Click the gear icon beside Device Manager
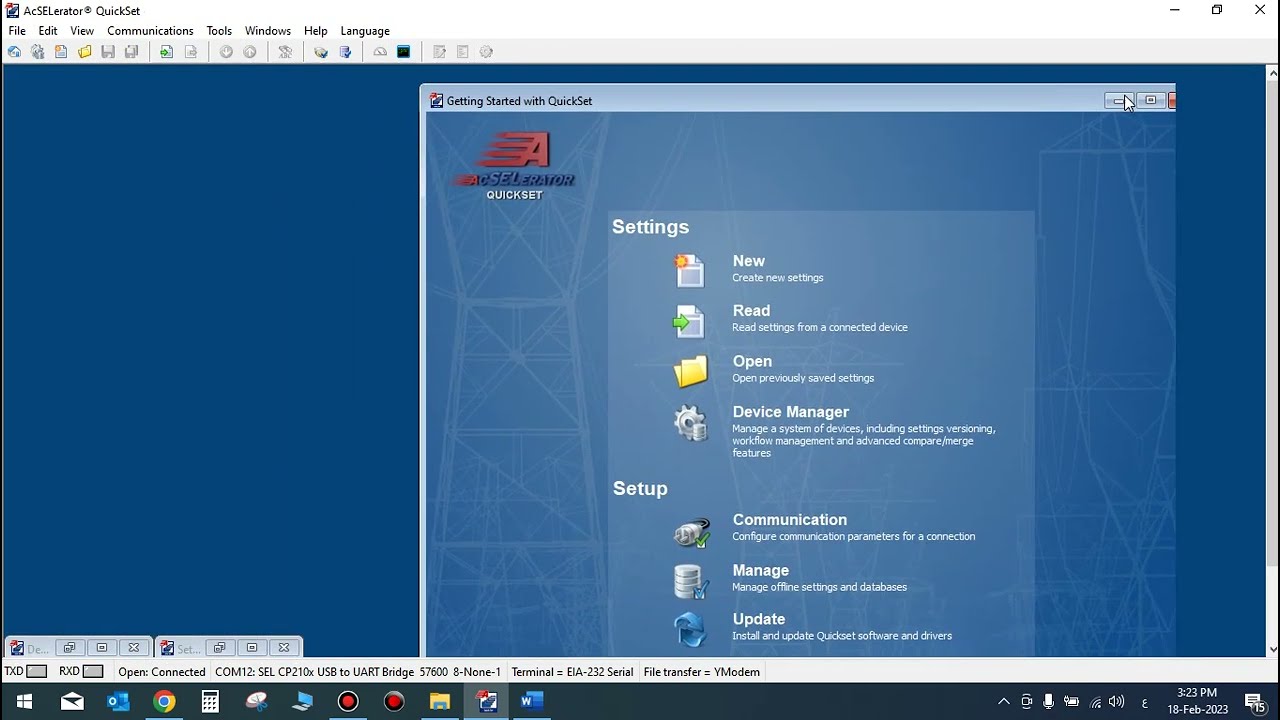Screen dimensions: 1280x720 coord(690,423)
